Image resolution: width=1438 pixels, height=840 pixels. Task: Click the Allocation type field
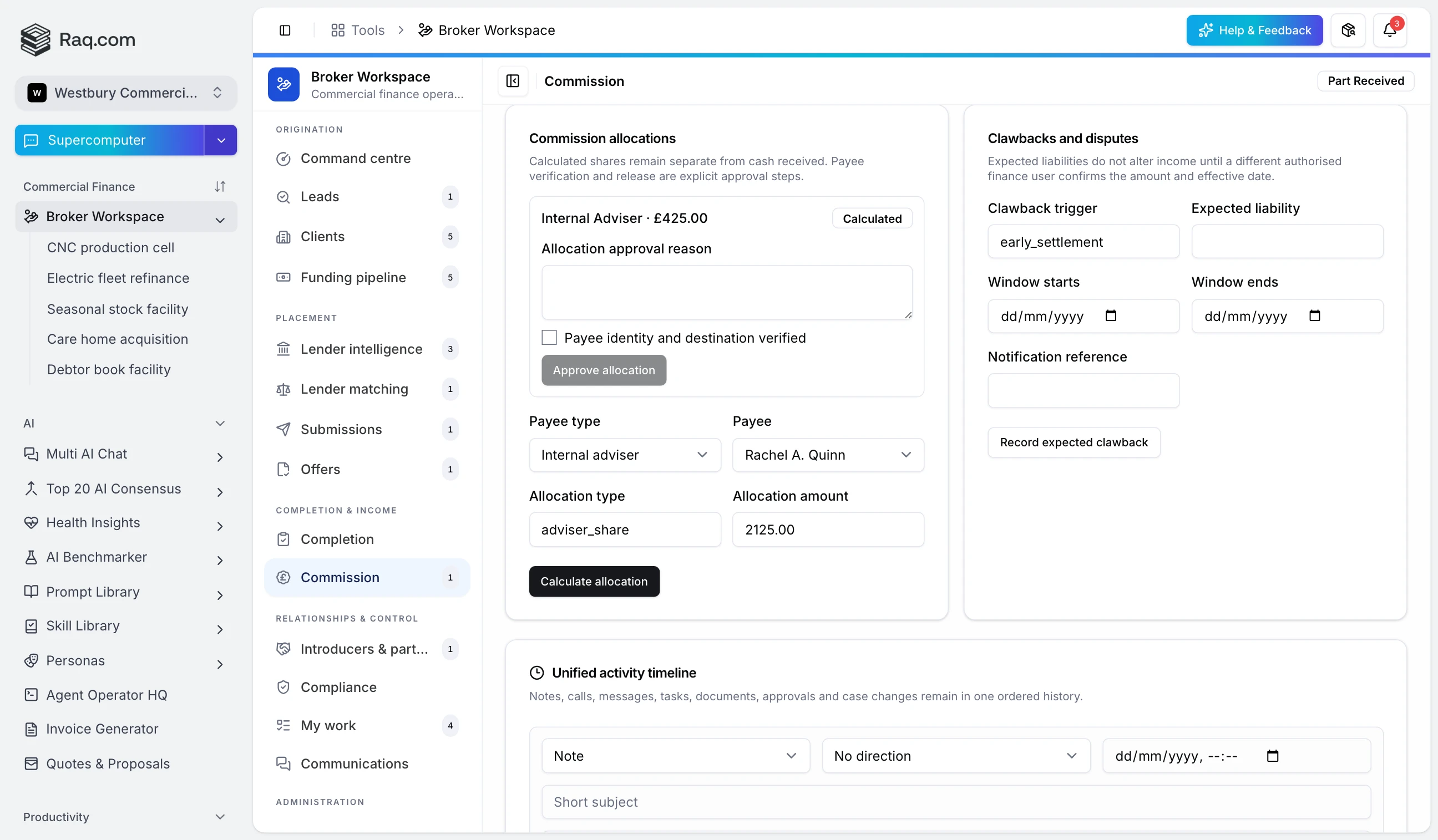(625, 530)
